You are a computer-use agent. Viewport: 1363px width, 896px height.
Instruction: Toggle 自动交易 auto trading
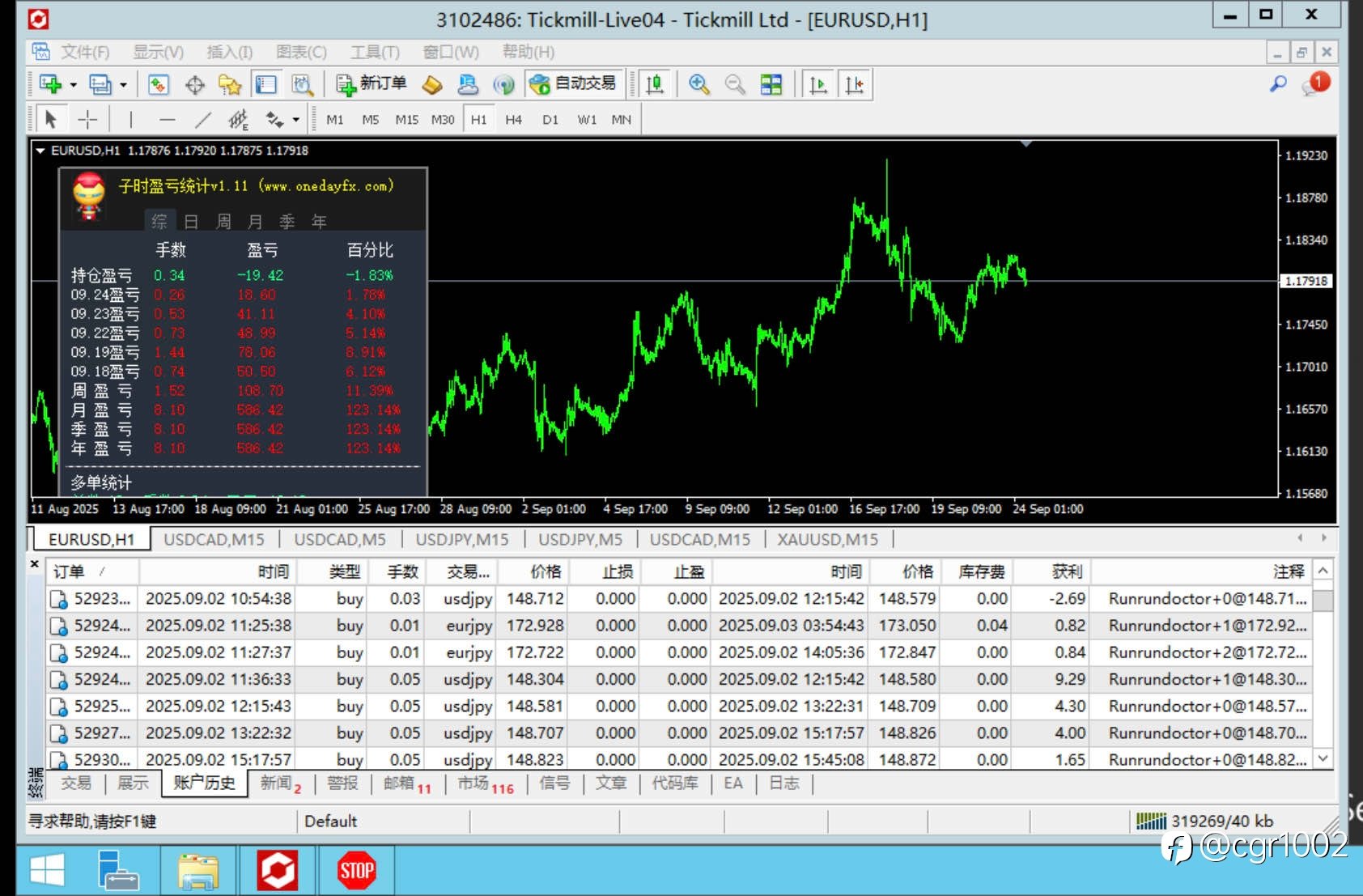click(574, 84)
